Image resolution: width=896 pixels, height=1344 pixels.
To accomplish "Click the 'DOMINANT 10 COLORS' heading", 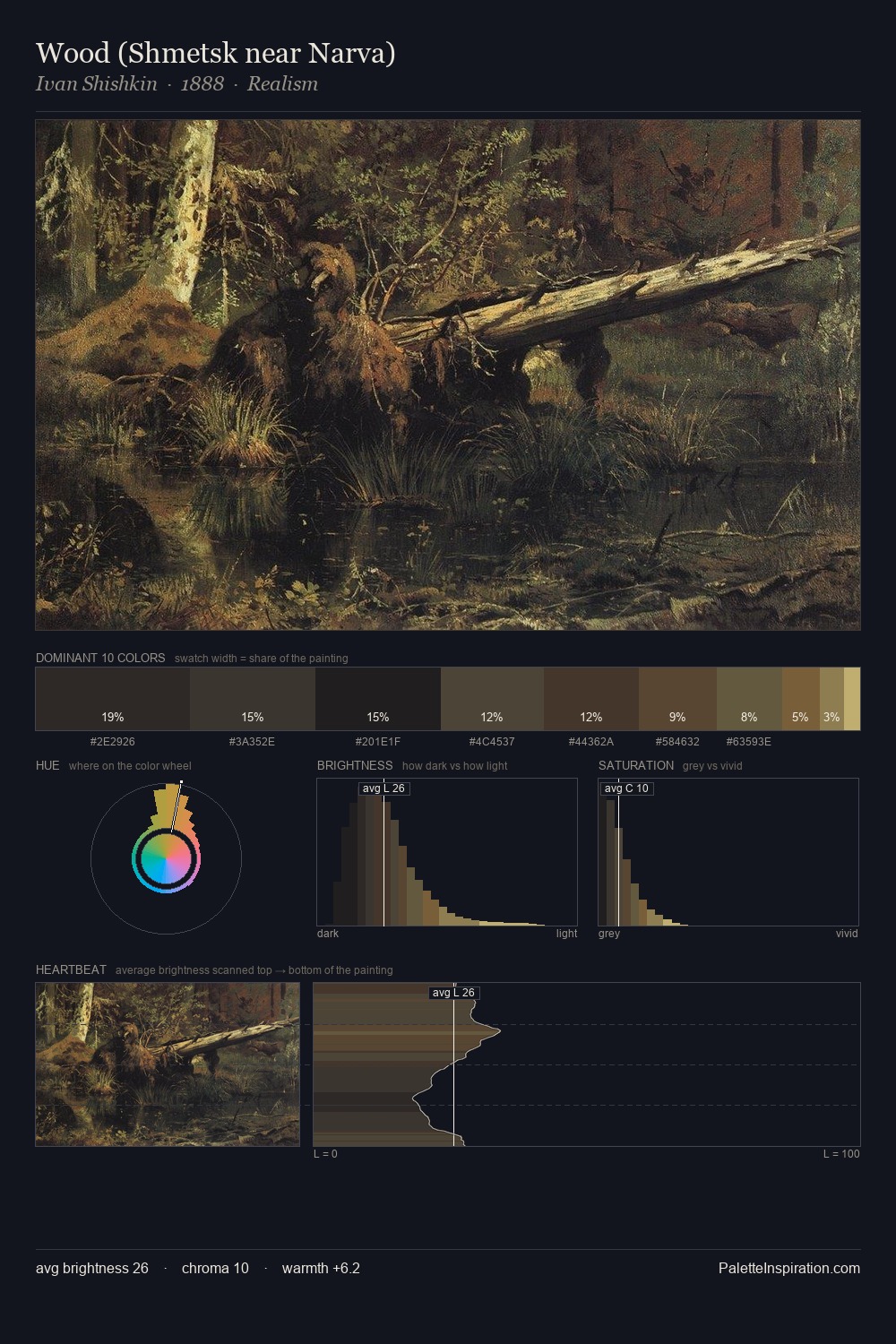I will click(x=100, y=658).
